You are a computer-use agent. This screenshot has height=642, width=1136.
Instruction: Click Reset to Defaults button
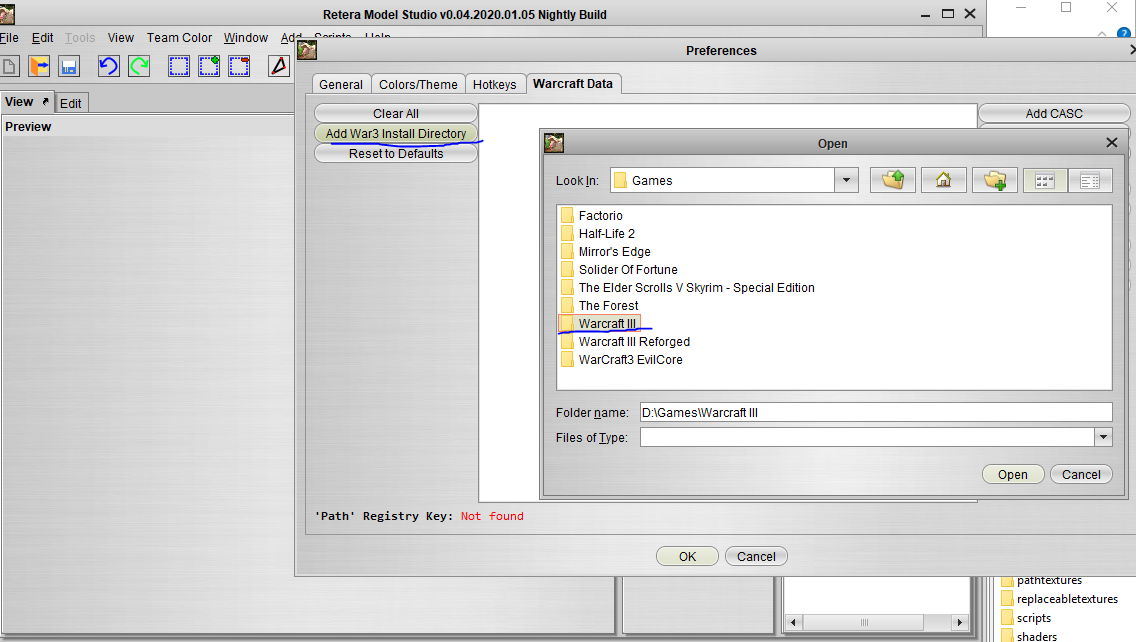(396, 154)
